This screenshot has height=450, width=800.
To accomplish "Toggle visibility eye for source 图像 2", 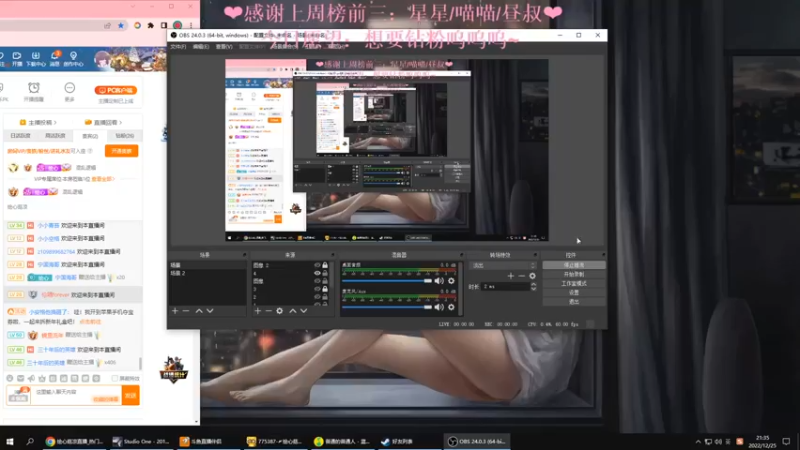I will tap(317, 265).
